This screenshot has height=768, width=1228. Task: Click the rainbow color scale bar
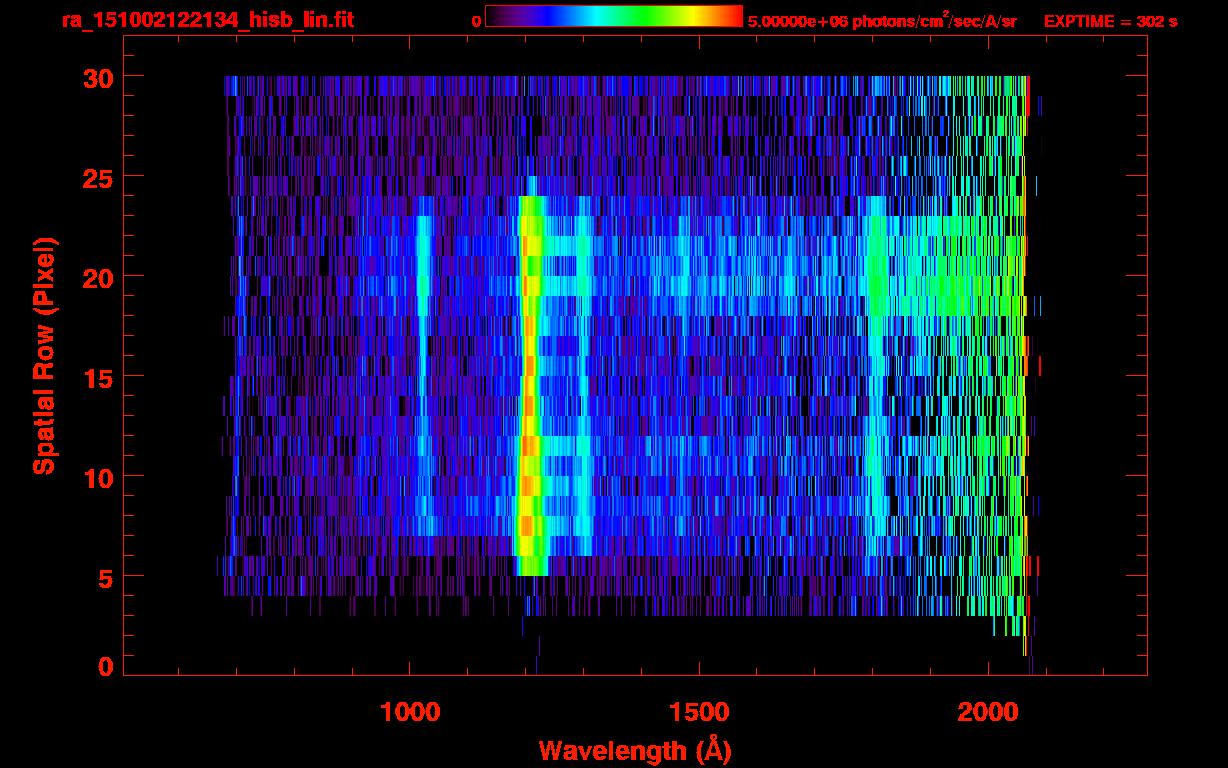[614, 16]
